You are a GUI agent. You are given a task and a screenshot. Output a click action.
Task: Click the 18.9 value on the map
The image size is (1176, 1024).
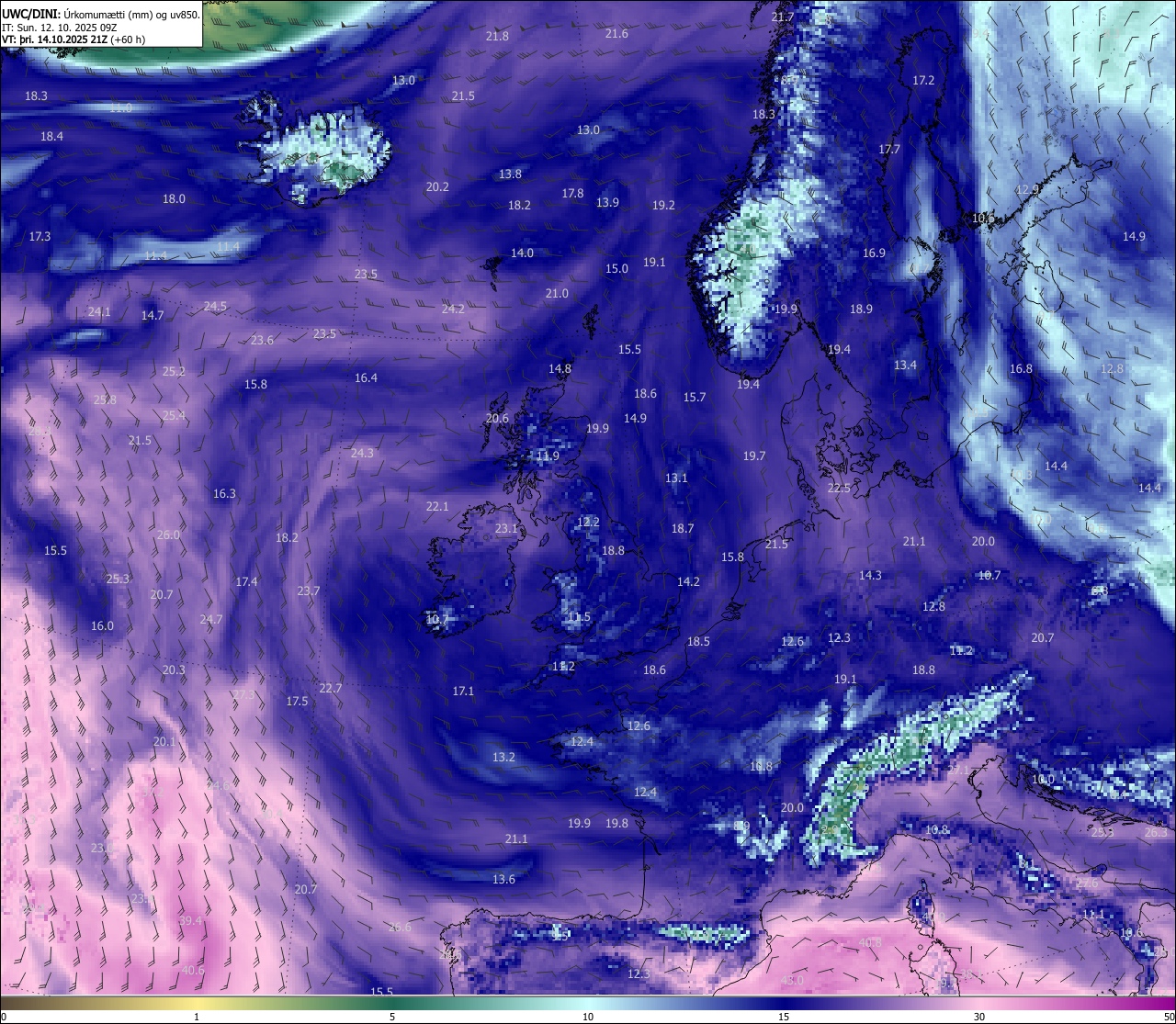pyautogui.click(x=861, y=309)
